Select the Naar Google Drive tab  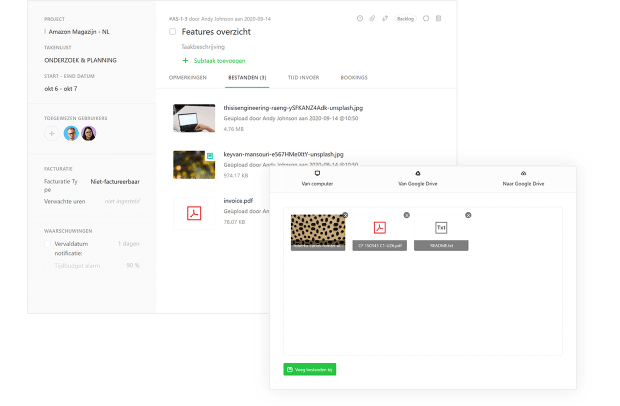[x=523, y=179]
